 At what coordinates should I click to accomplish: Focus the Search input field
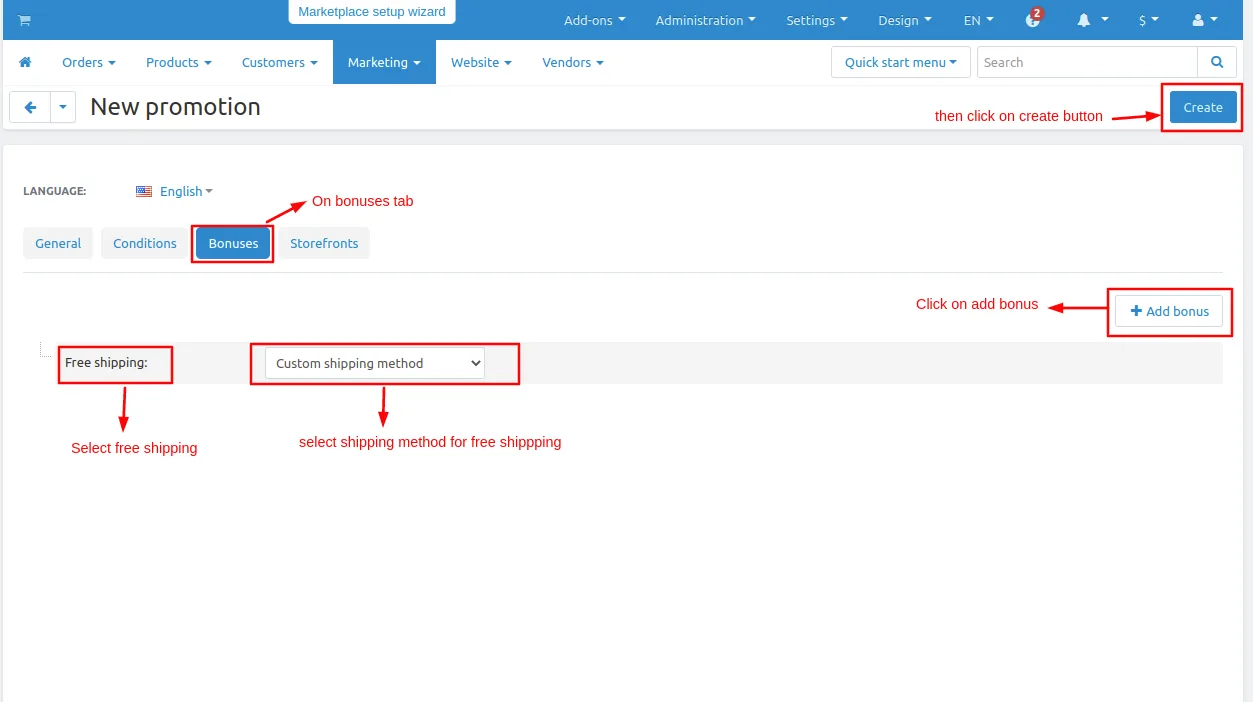[x=1087, y=62]
